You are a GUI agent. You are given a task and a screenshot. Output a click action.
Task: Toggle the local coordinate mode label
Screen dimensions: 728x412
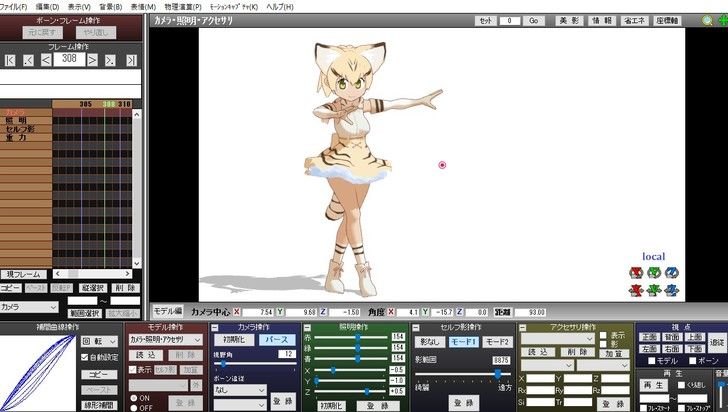(653, 256)
